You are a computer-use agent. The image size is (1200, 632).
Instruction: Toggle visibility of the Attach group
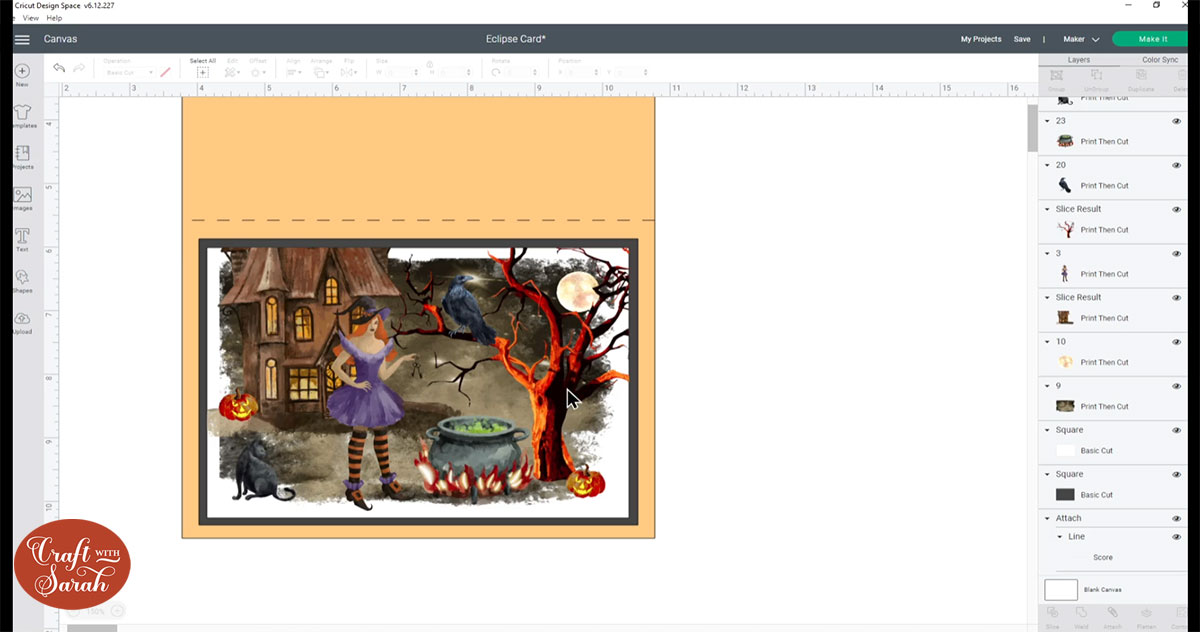[1176, 518]
